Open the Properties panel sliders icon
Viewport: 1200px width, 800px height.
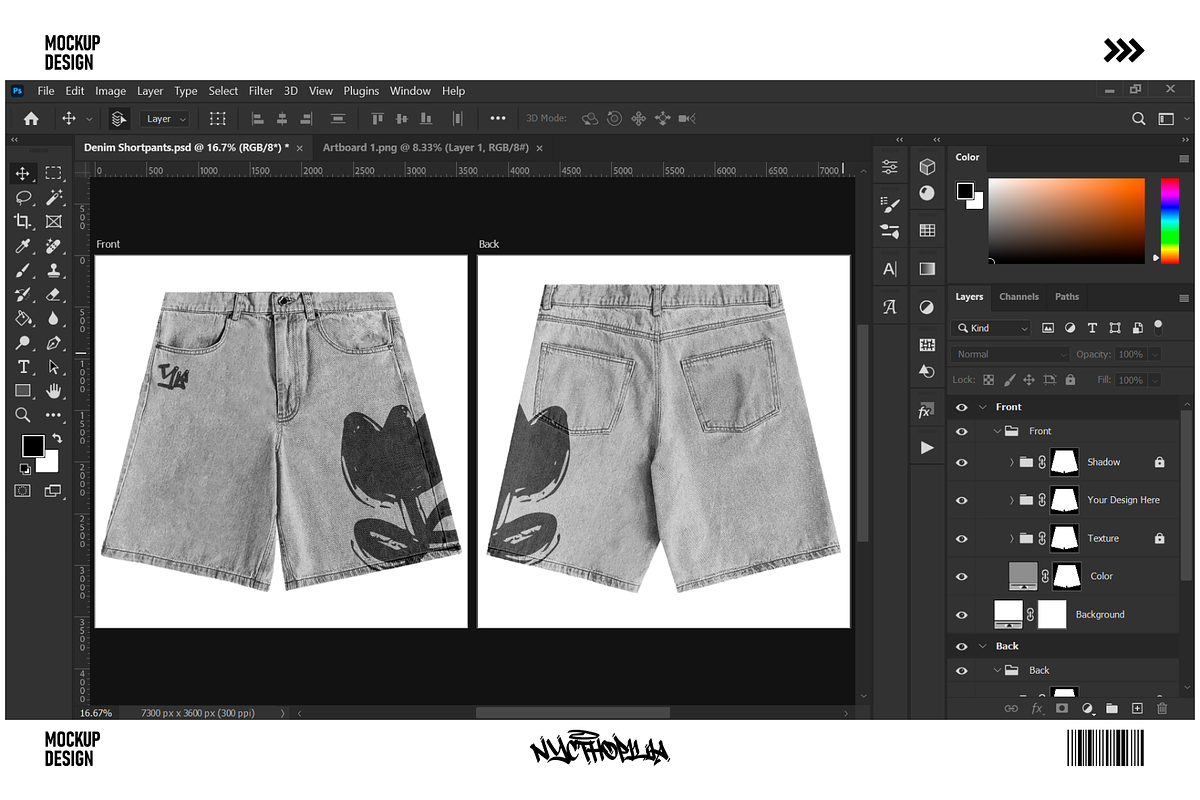889,167
